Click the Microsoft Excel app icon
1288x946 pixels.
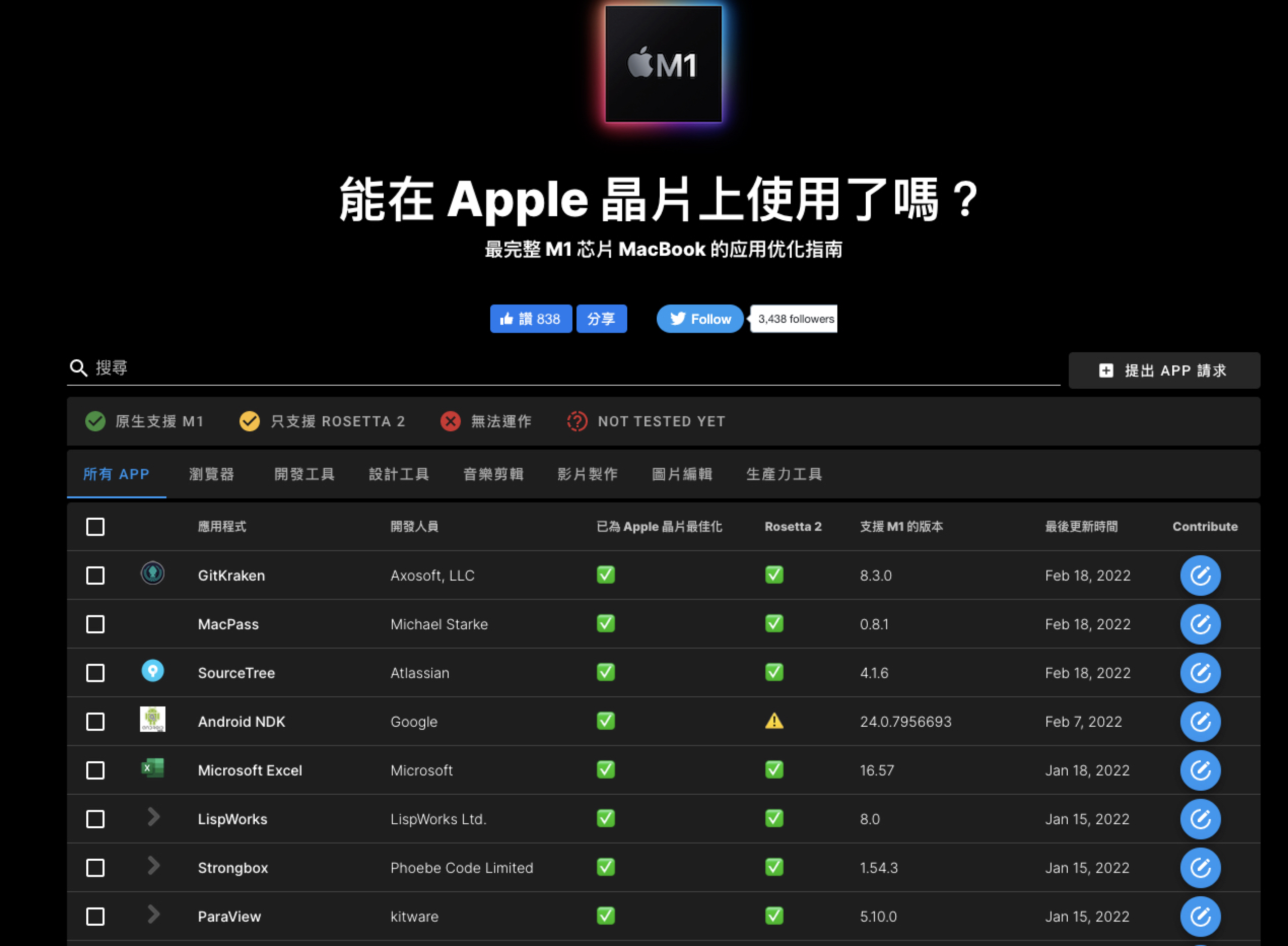click(x=152, y=768)
